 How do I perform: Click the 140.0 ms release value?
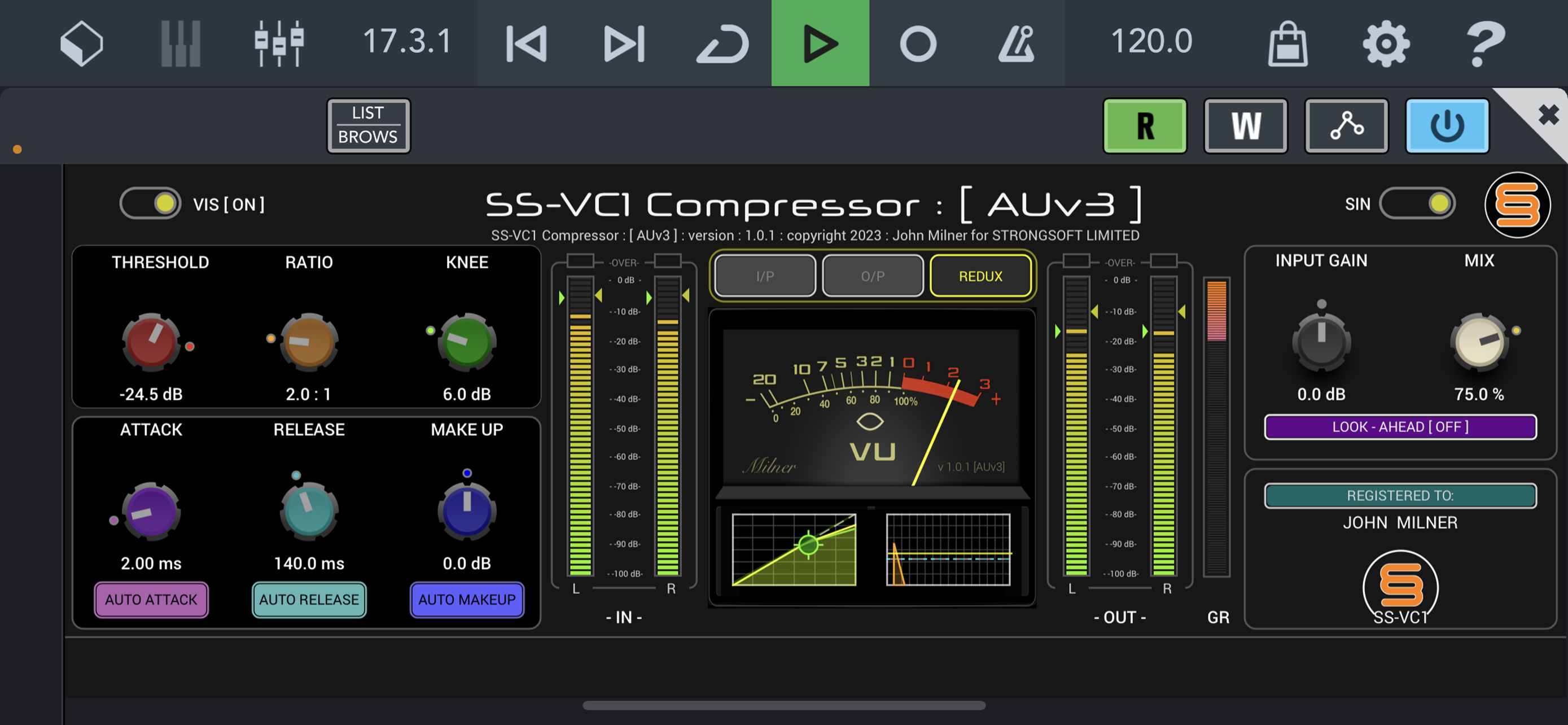coord(309,564)
